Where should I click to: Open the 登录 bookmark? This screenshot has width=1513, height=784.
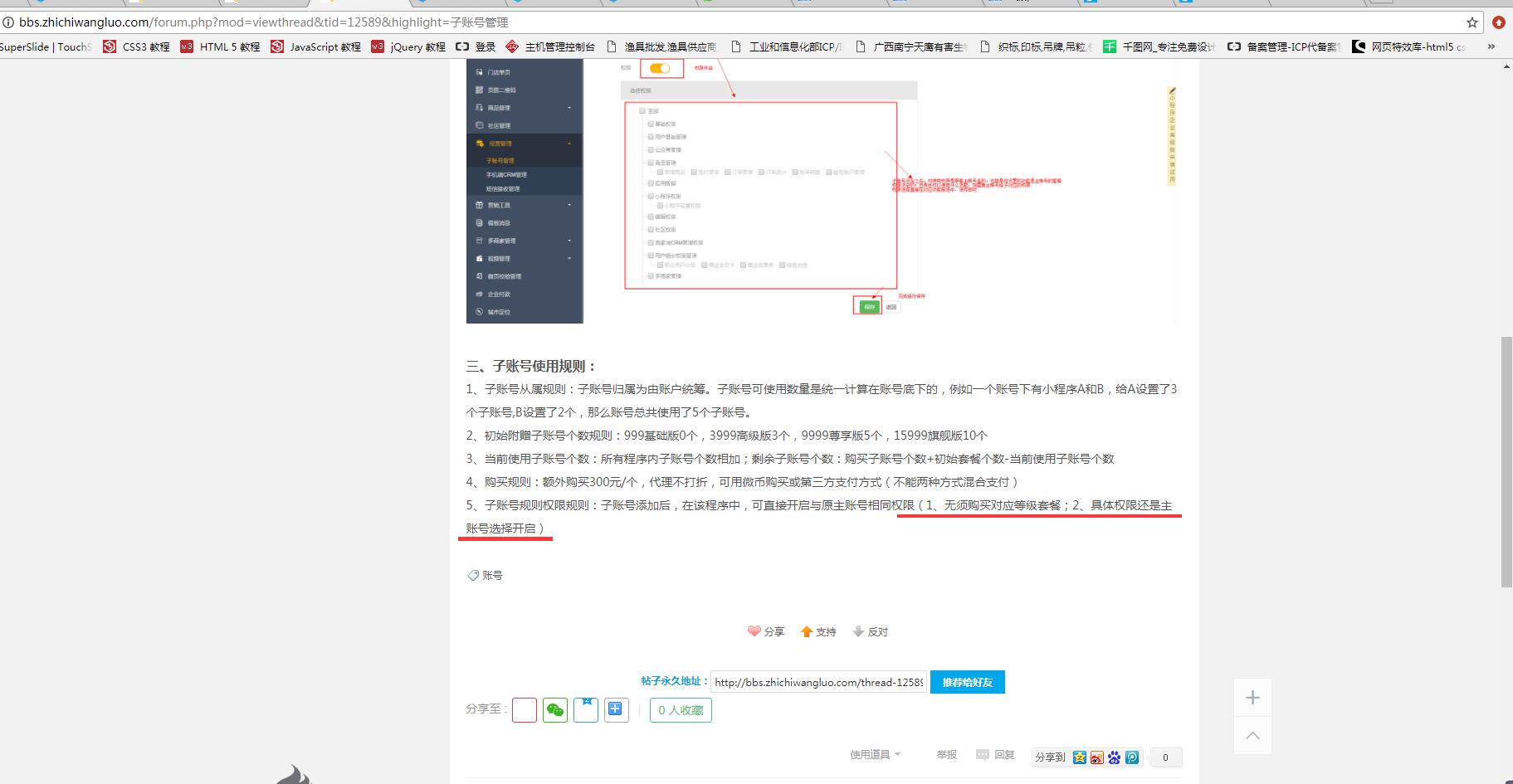(x=476, y=46)
